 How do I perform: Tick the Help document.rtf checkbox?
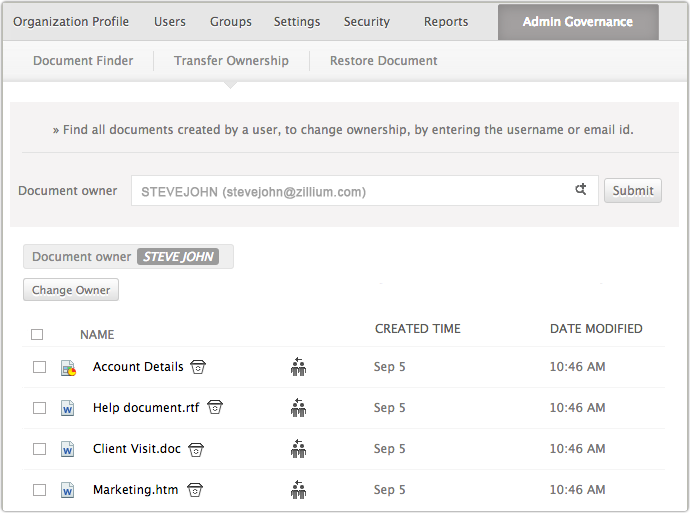pyautogui.click(x=39, y=408)
